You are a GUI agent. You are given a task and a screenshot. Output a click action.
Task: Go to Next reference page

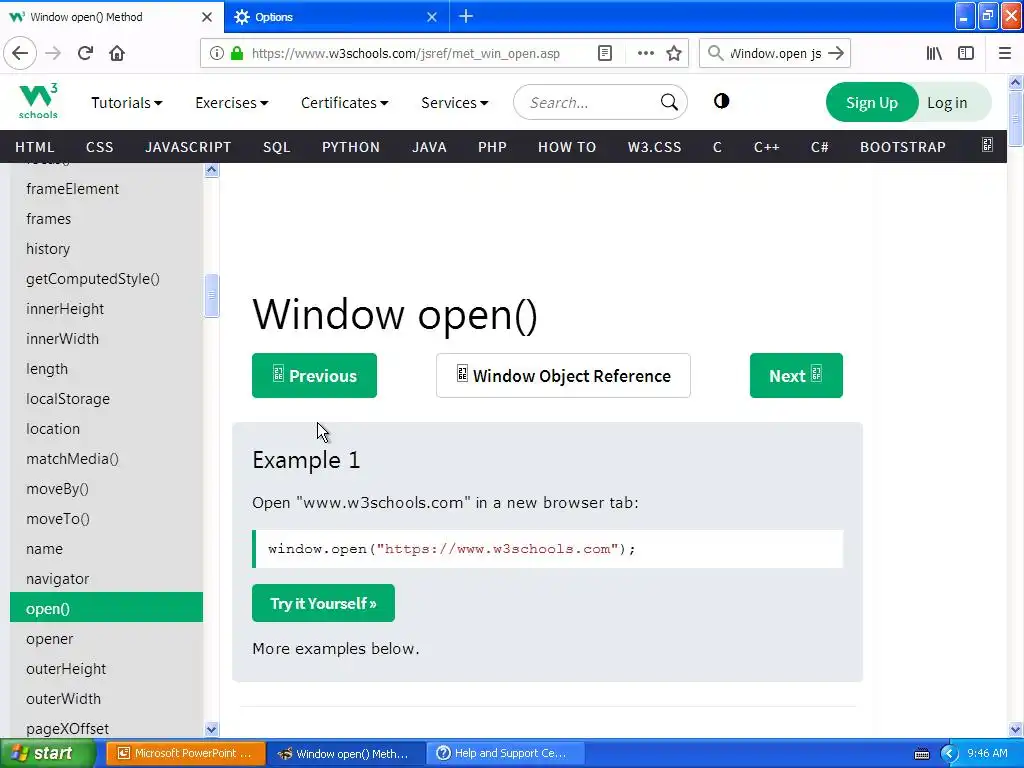pos(796,376)
